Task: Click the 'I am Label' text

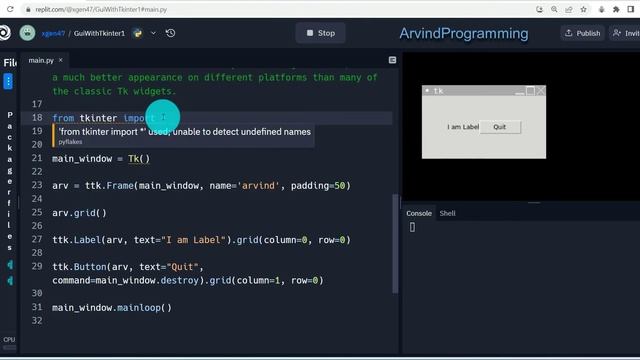Action: 463,127
